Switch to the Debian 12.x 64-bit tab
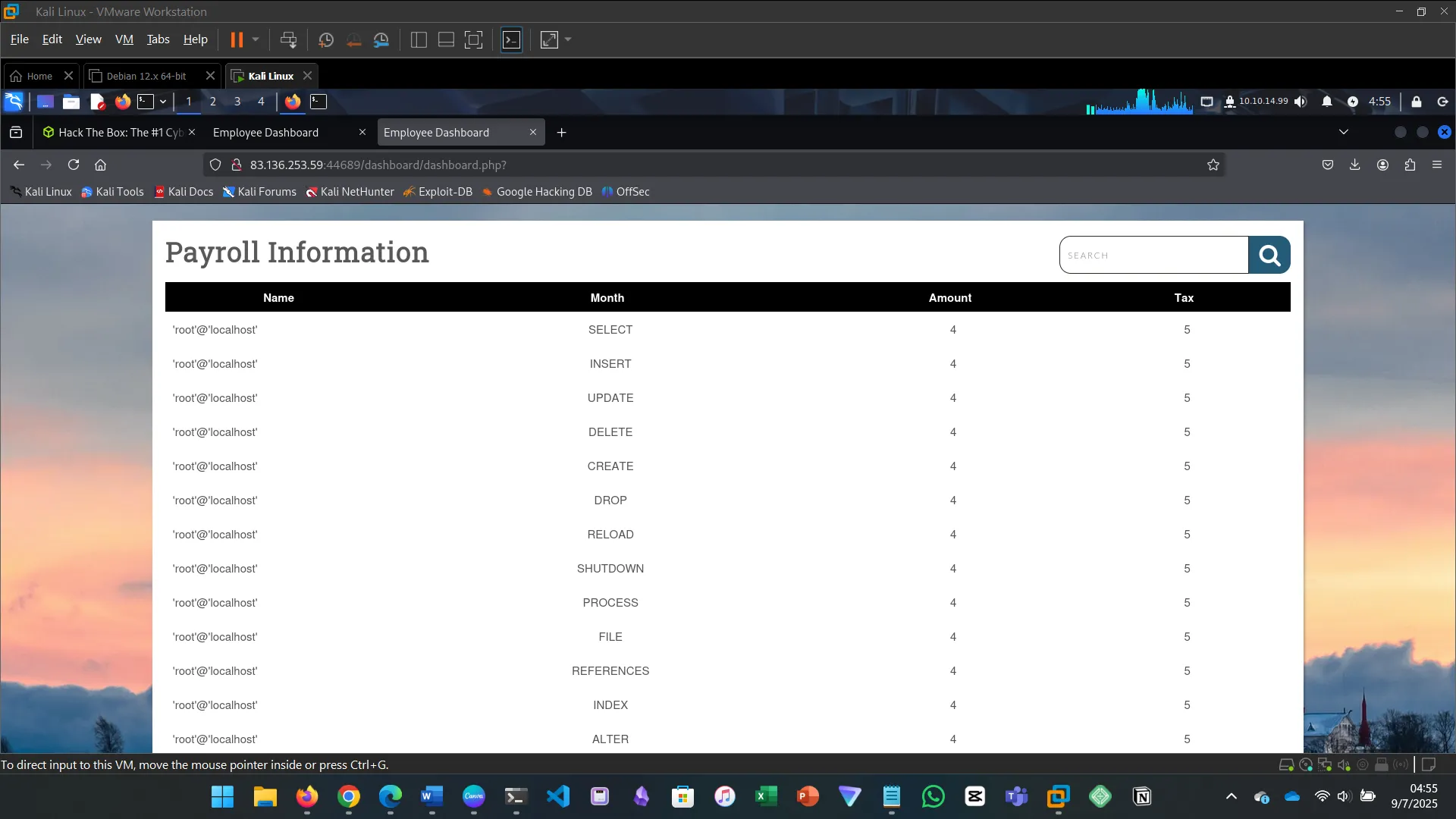 [146, 76]
